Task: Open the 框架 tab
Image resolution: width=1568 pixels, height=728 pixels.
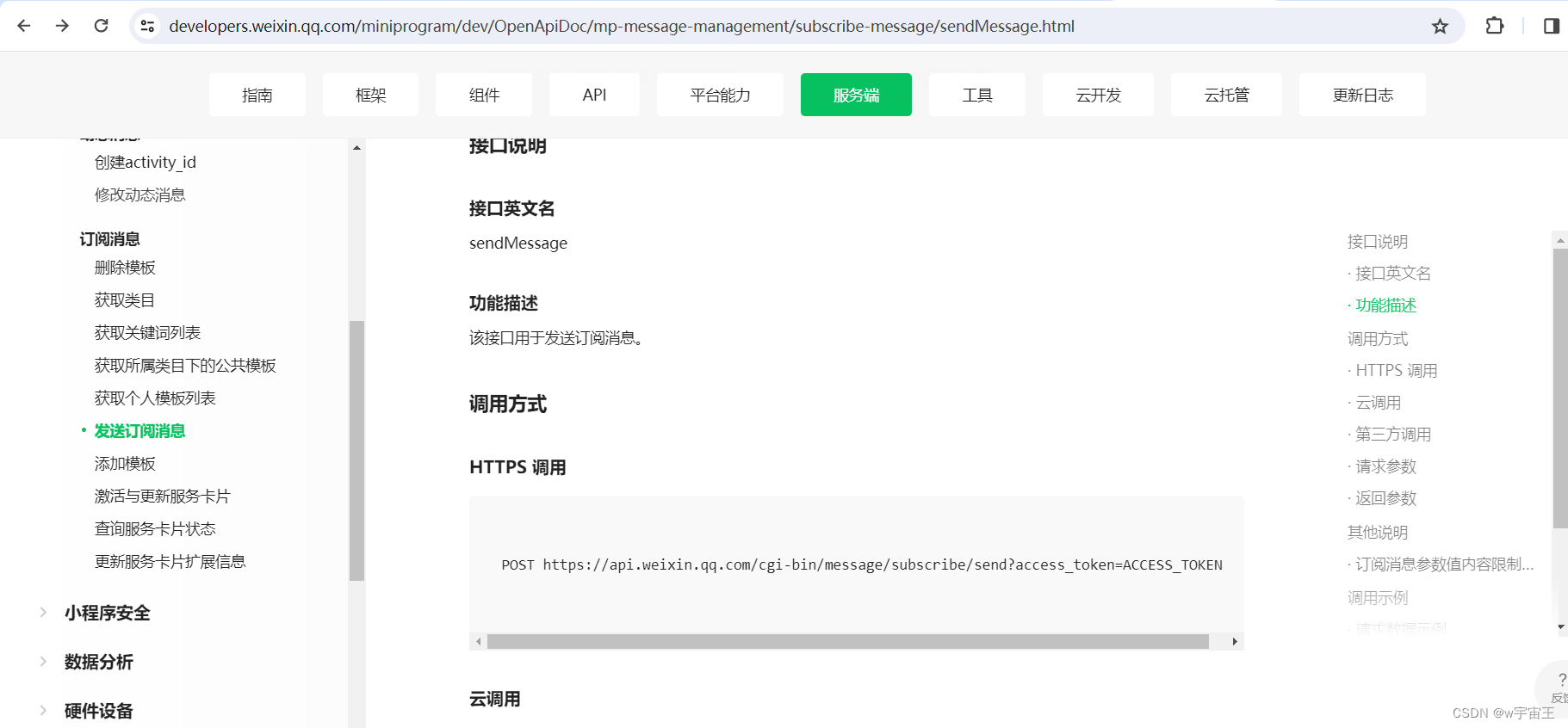Action: point(371,95)
